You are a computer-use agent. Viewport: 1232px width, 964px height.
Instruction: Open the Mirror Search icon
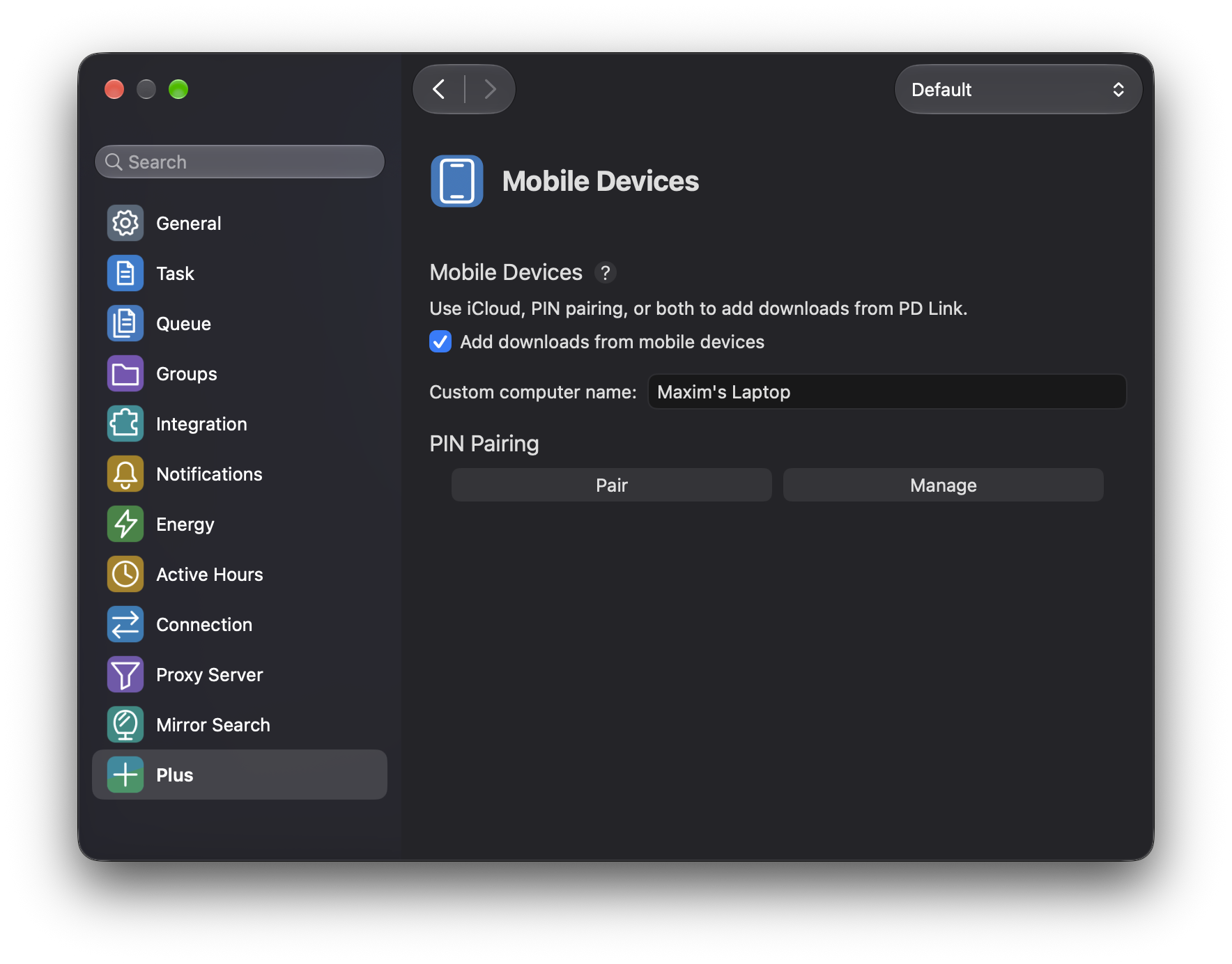pyautogui.click(x=125, y=724)
